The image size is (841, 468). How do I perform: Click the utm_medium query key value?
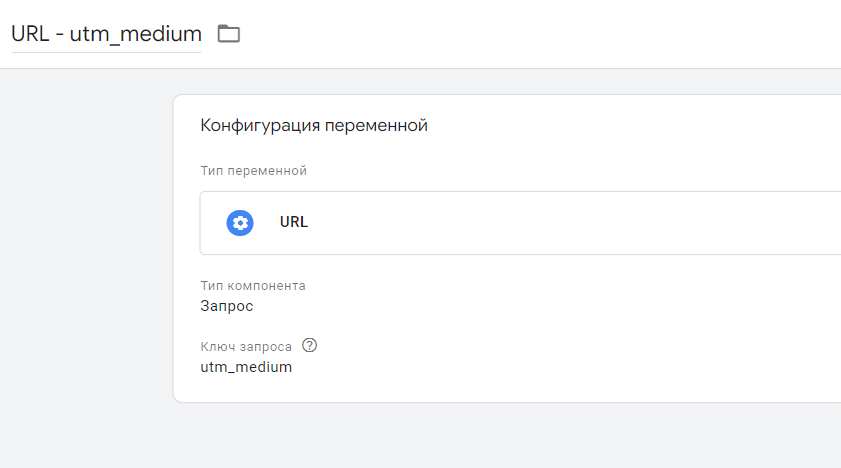coord(246,367)
